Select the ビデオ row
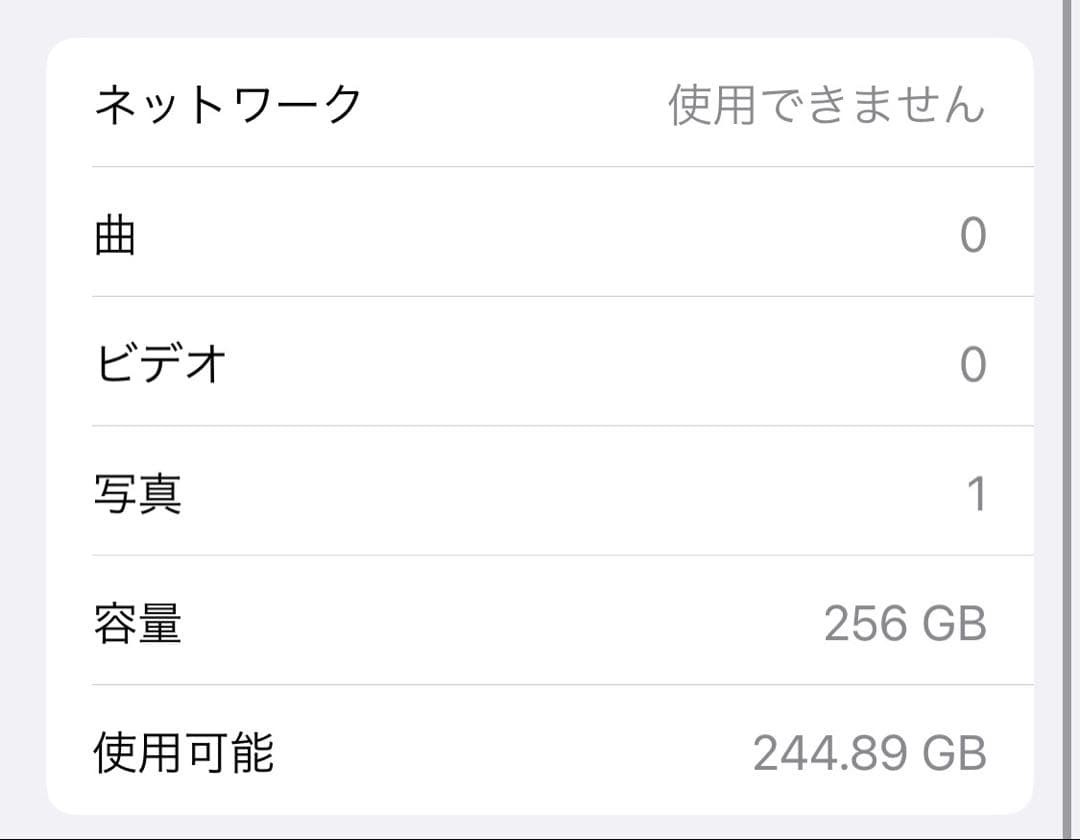 (x=540, y=362)
